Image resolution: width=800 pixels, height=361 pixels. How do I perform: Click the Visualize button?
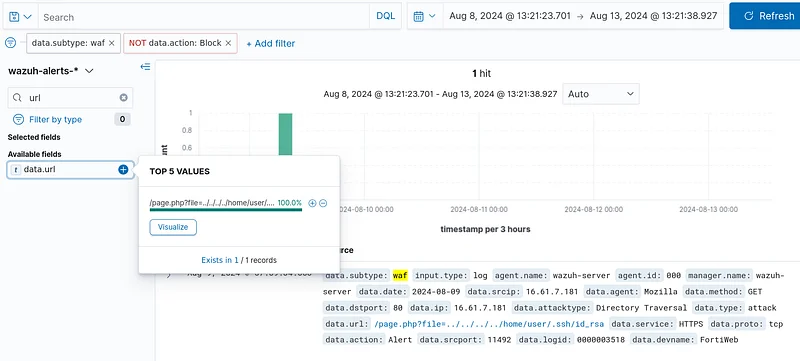pyautogui.click(x=173, y=227)
